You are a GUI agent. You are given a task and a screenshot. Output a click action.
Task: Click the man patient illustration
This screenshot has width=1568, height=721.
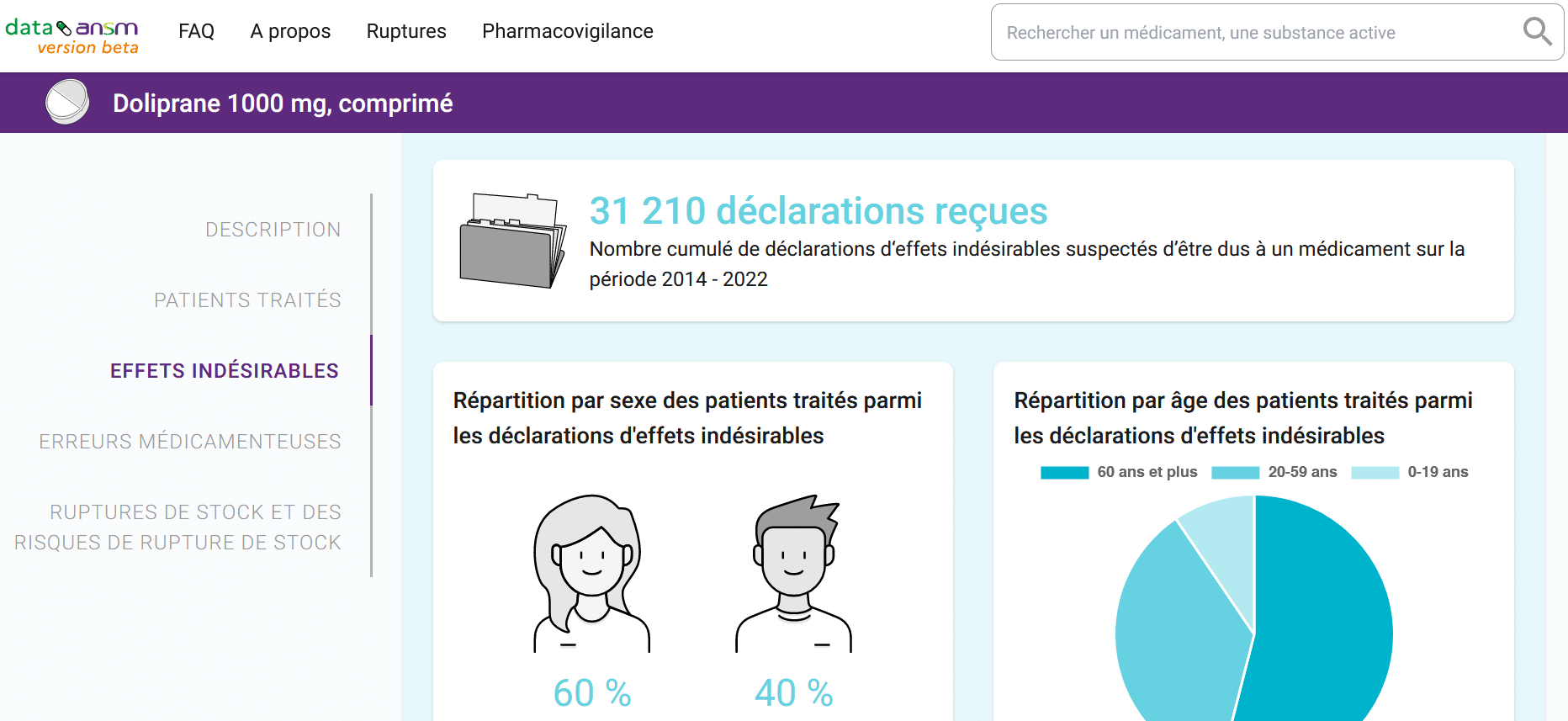[x=794, y=574]
